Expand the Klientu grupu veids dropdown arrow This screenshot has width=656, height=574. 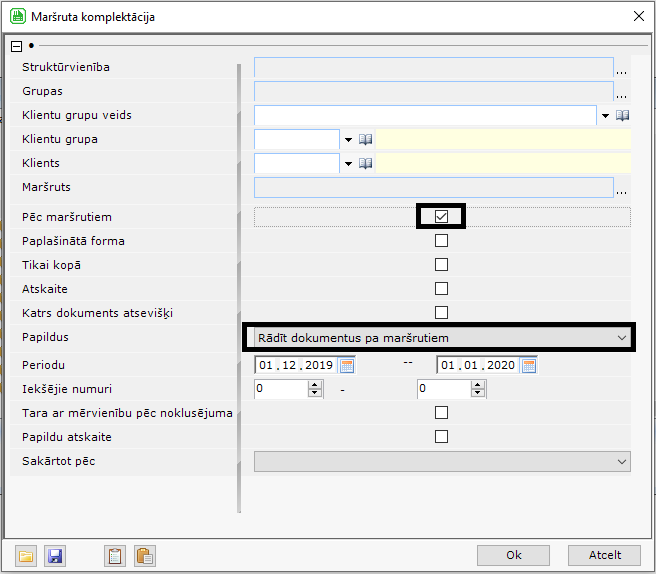coord(605,115)
